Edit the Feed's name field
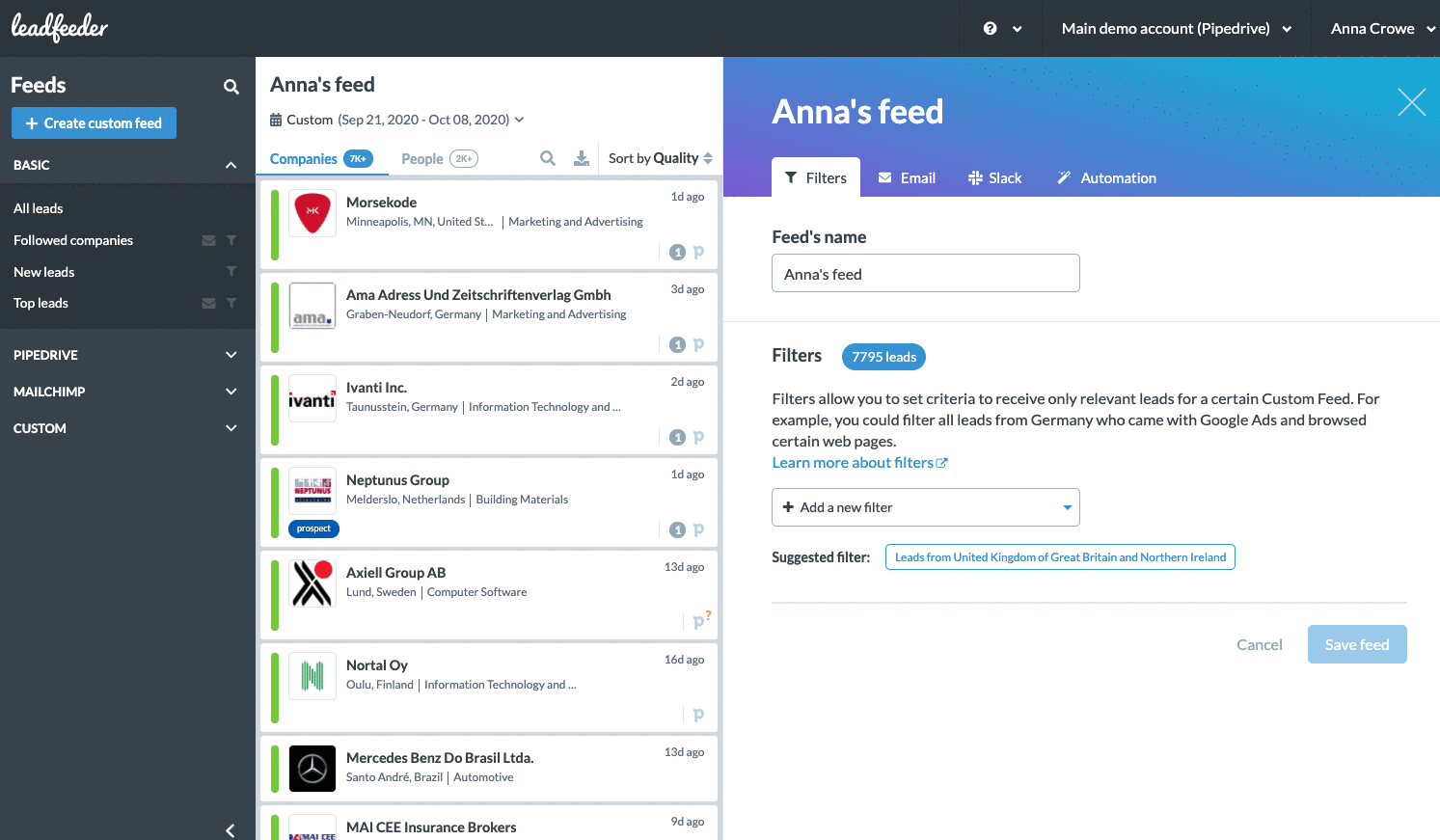 pyautogui.click(x=926, y=273)
